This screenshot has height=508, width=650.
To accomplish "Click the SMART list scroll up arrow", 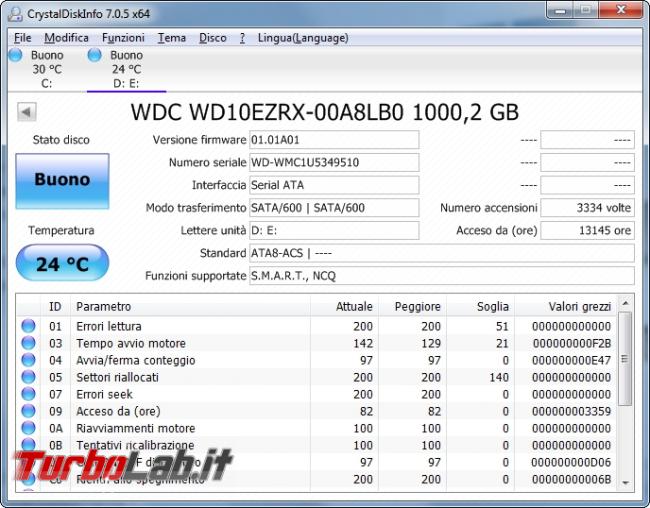I will pos(625,304).
